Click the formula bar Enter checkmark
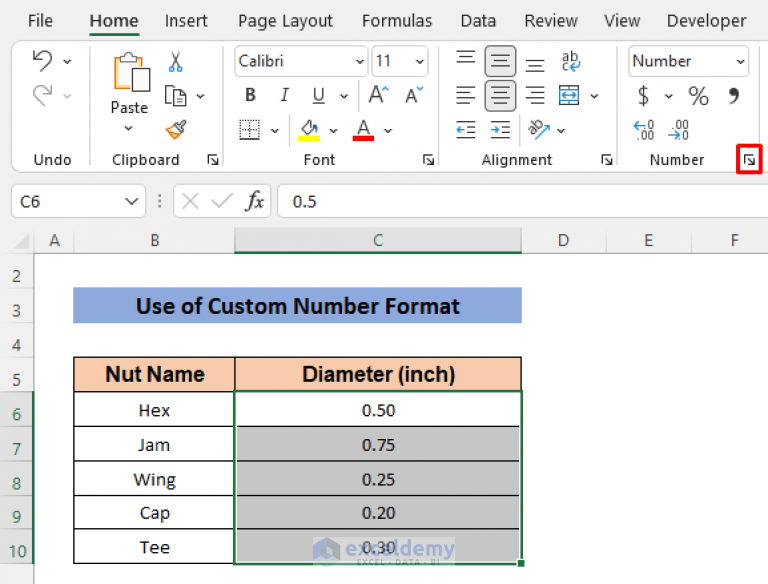 [222, 201]
